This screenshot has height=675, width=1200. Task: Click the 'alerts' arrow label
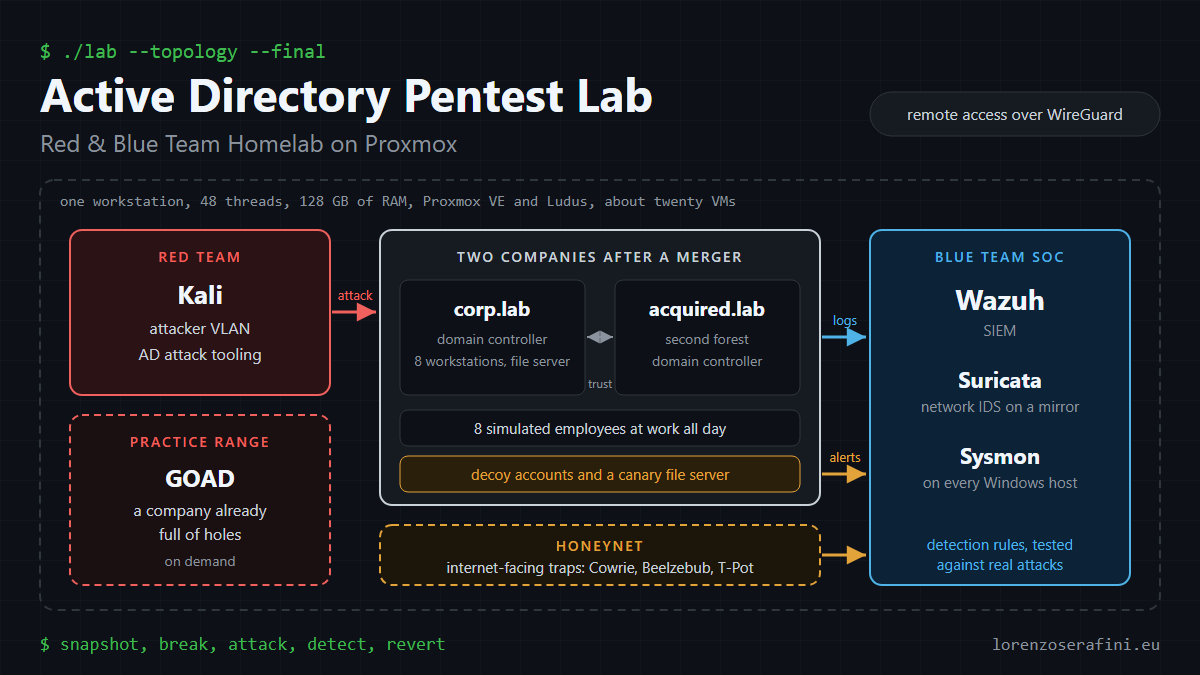(845, 457)
